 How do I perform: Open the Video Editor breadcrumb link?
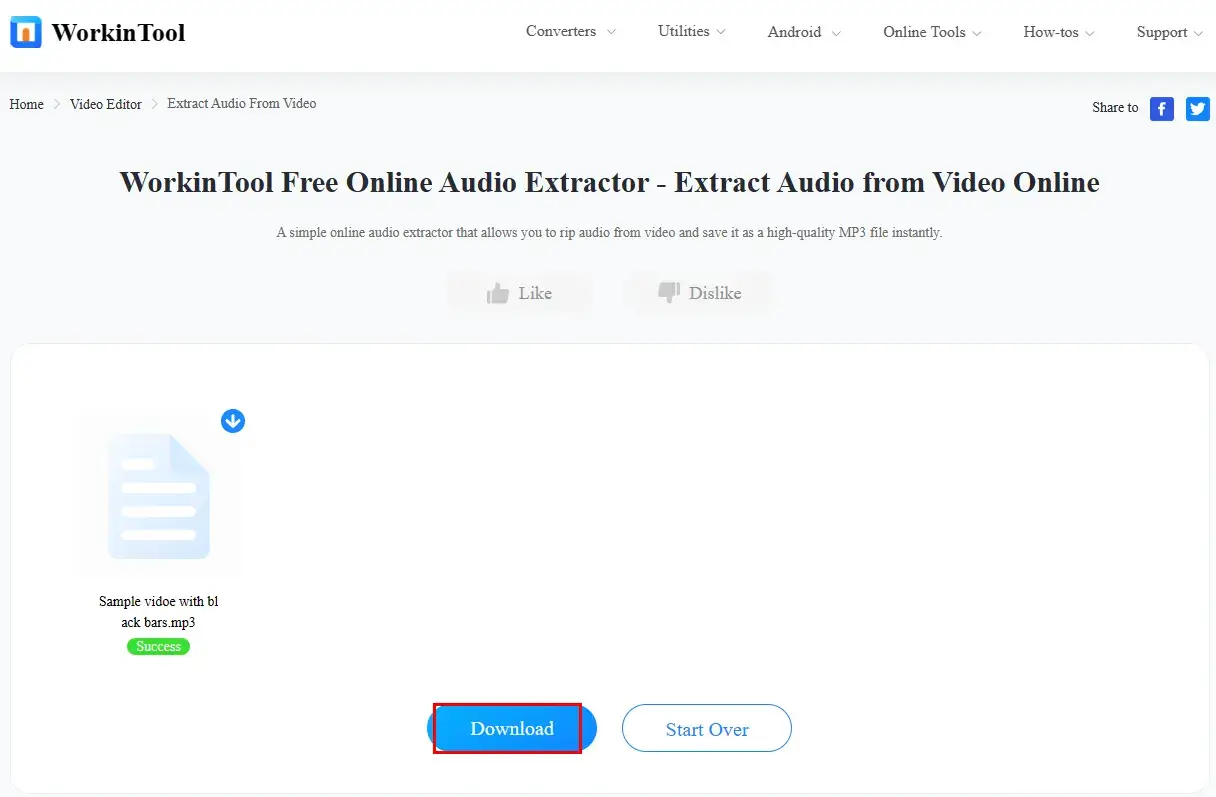(106, 104)
